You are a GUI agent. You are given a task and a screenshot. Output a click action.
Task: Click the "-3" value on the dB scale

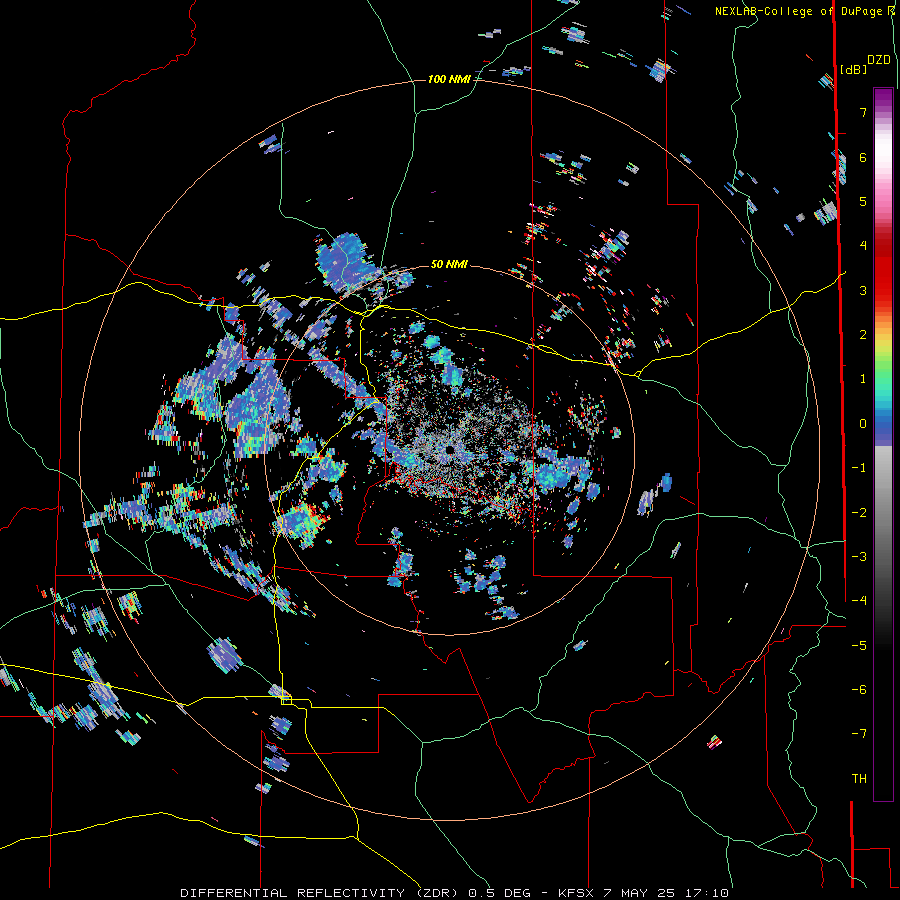coord(859,556)
